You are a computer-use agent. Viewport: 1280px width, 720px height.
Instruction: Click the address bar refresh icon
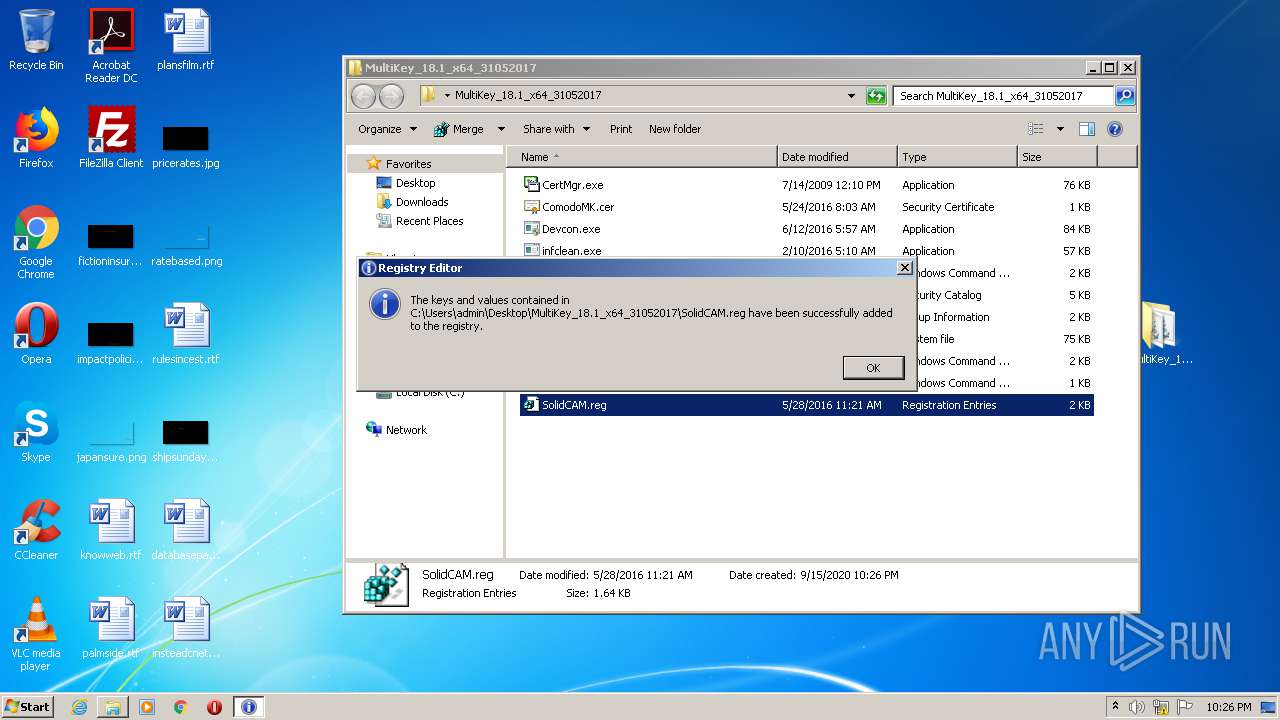876,96
